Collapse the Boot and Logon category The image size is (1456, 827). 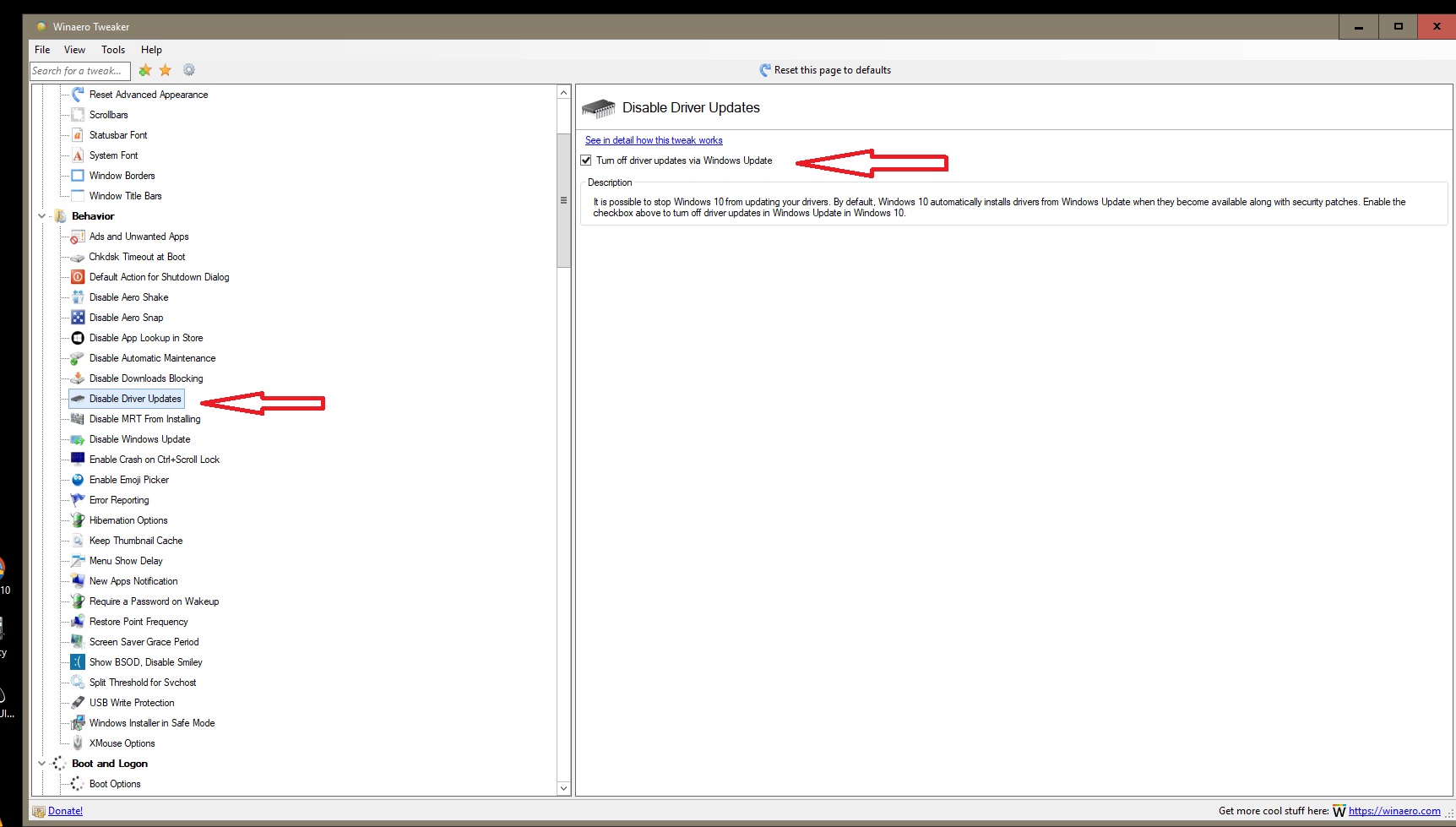point(41,764)
